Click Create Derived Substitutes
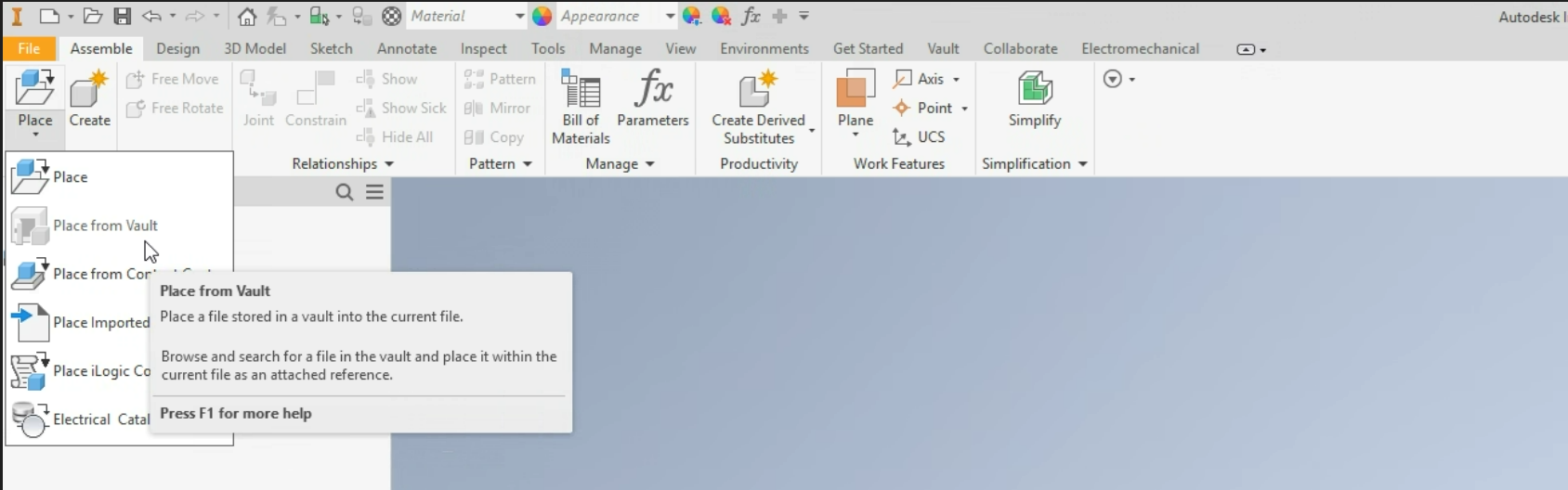The height and width of the screenshot is (490, 1568). (759, 108)
